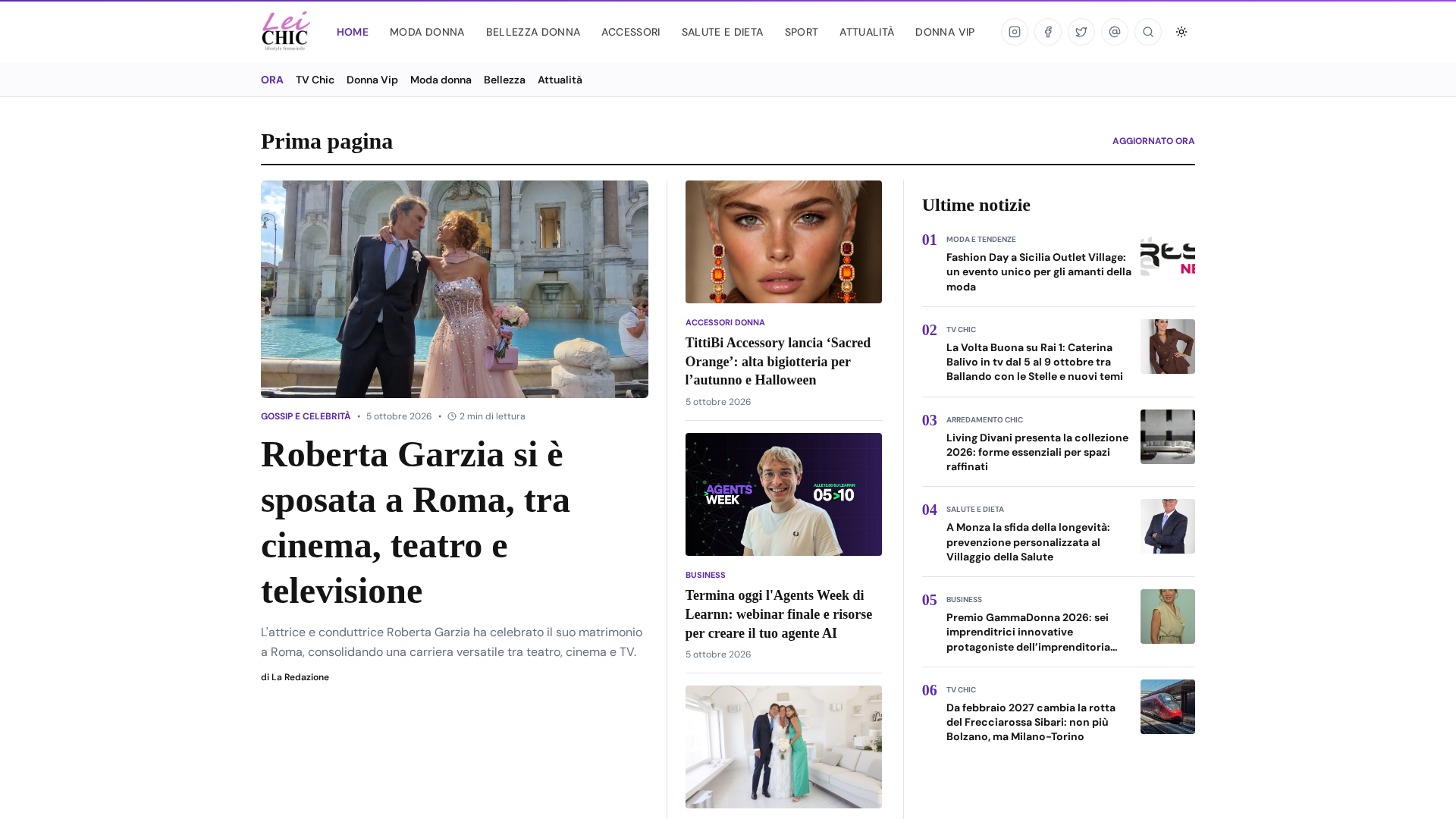The image size is (1456, 819).
Task: Open the Roberta Garzia wedding photo
Action: coord(454,289)
